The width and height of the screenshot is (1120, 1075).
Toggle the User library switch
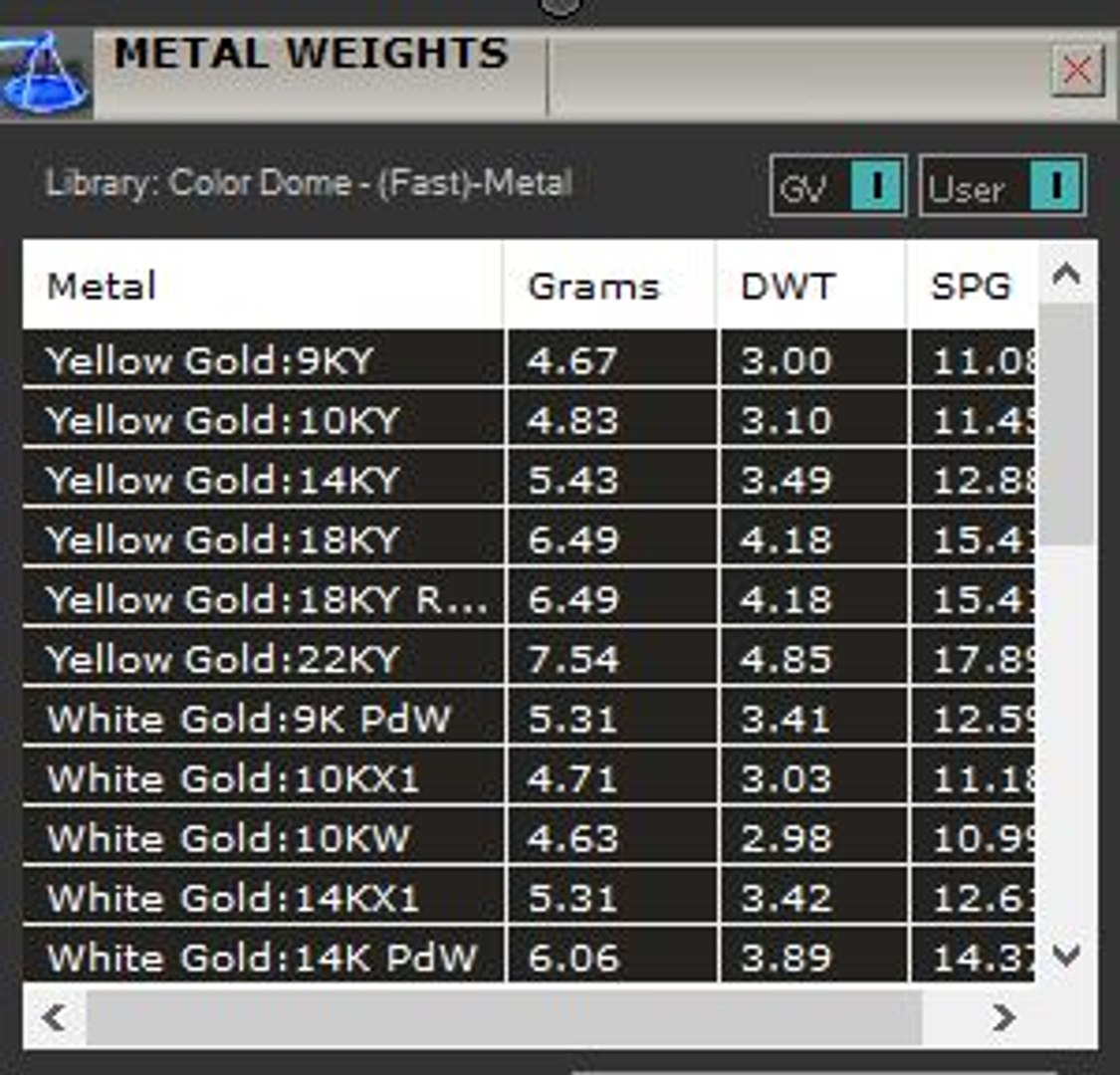coord(1003,186)
